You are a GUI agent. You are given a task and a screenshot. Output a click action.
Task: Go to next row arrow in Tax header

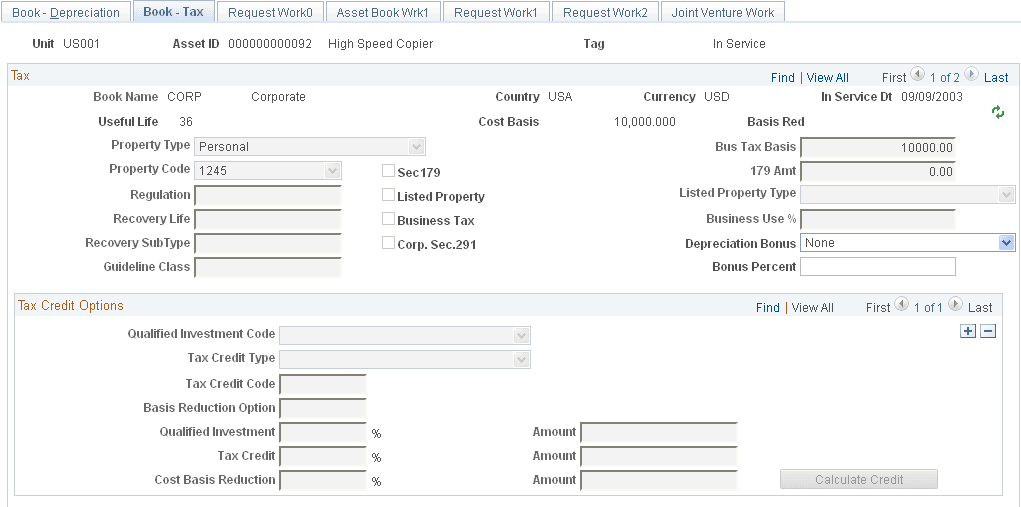tap(971, 74)
